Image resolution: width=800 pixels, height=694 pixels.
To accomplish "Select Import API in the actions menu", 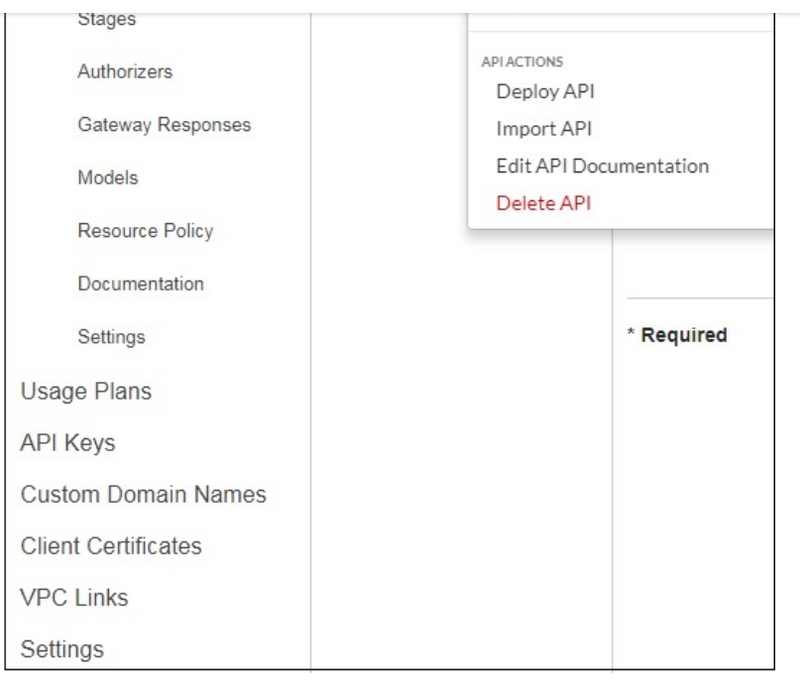I will coord(544,129).
